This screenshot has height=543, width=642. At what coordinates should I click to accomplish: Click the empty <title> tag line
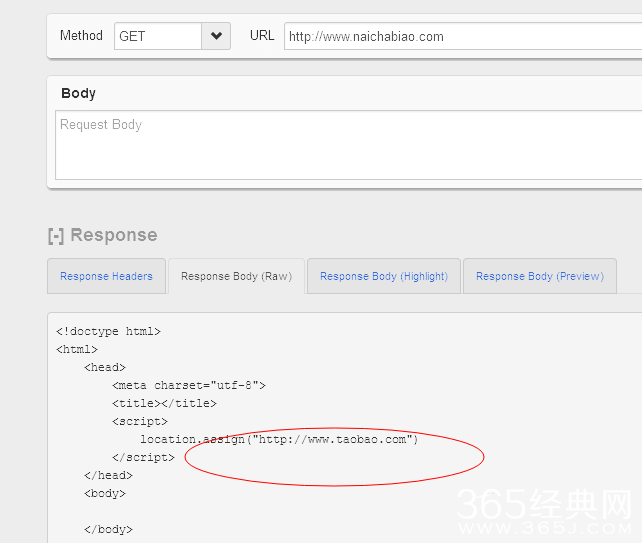click(164, 403)
